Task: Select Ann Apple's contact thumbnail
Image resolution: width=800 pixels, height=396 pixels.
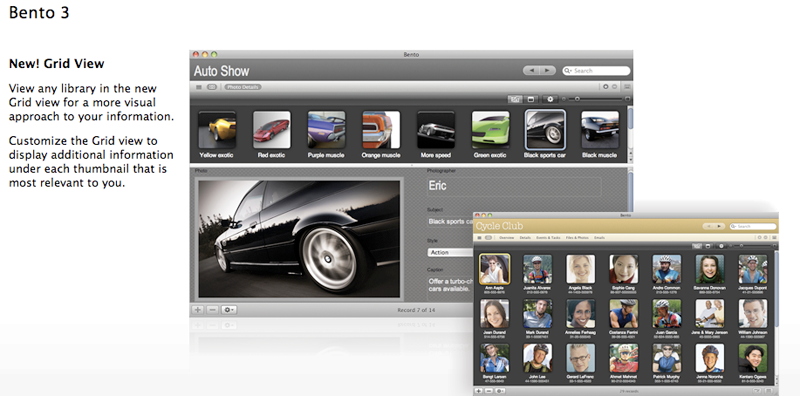Action: click(x=494, y=269)
